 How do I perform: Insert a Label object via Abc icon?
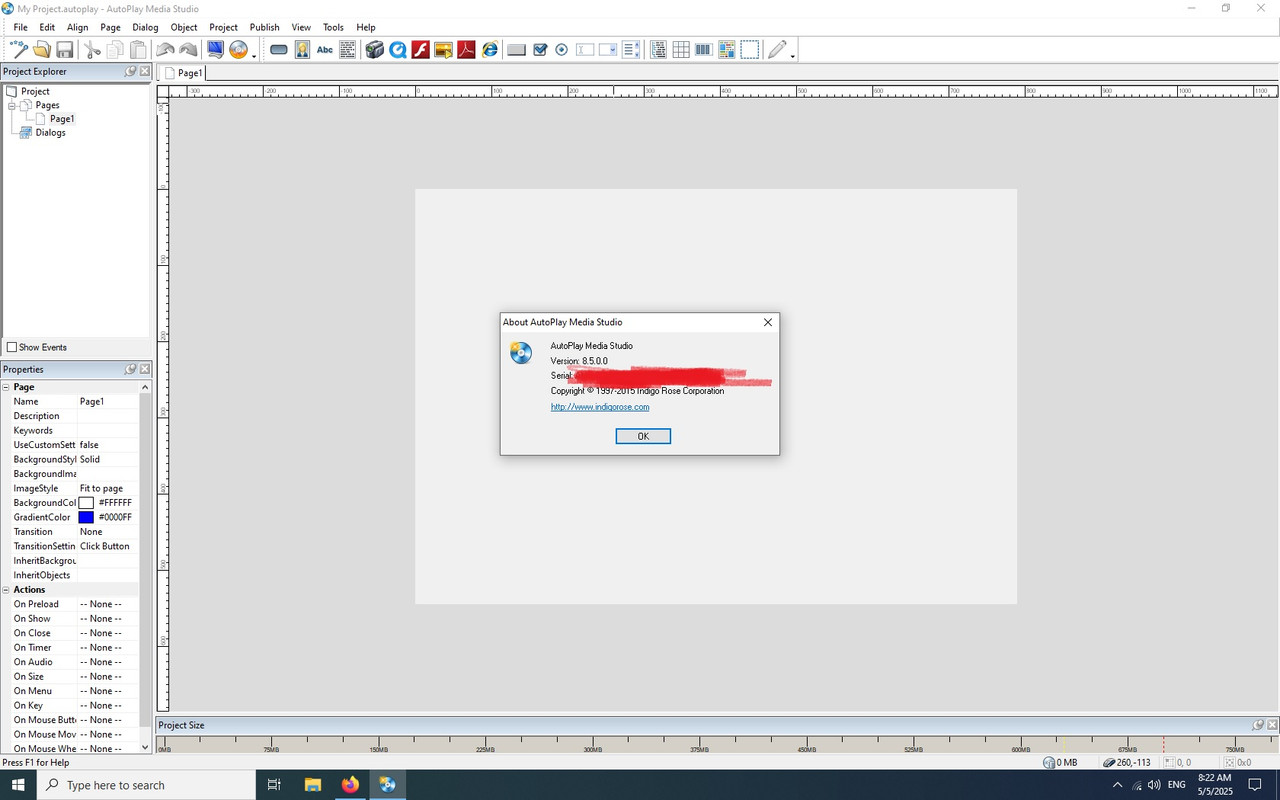pos(325,50)
